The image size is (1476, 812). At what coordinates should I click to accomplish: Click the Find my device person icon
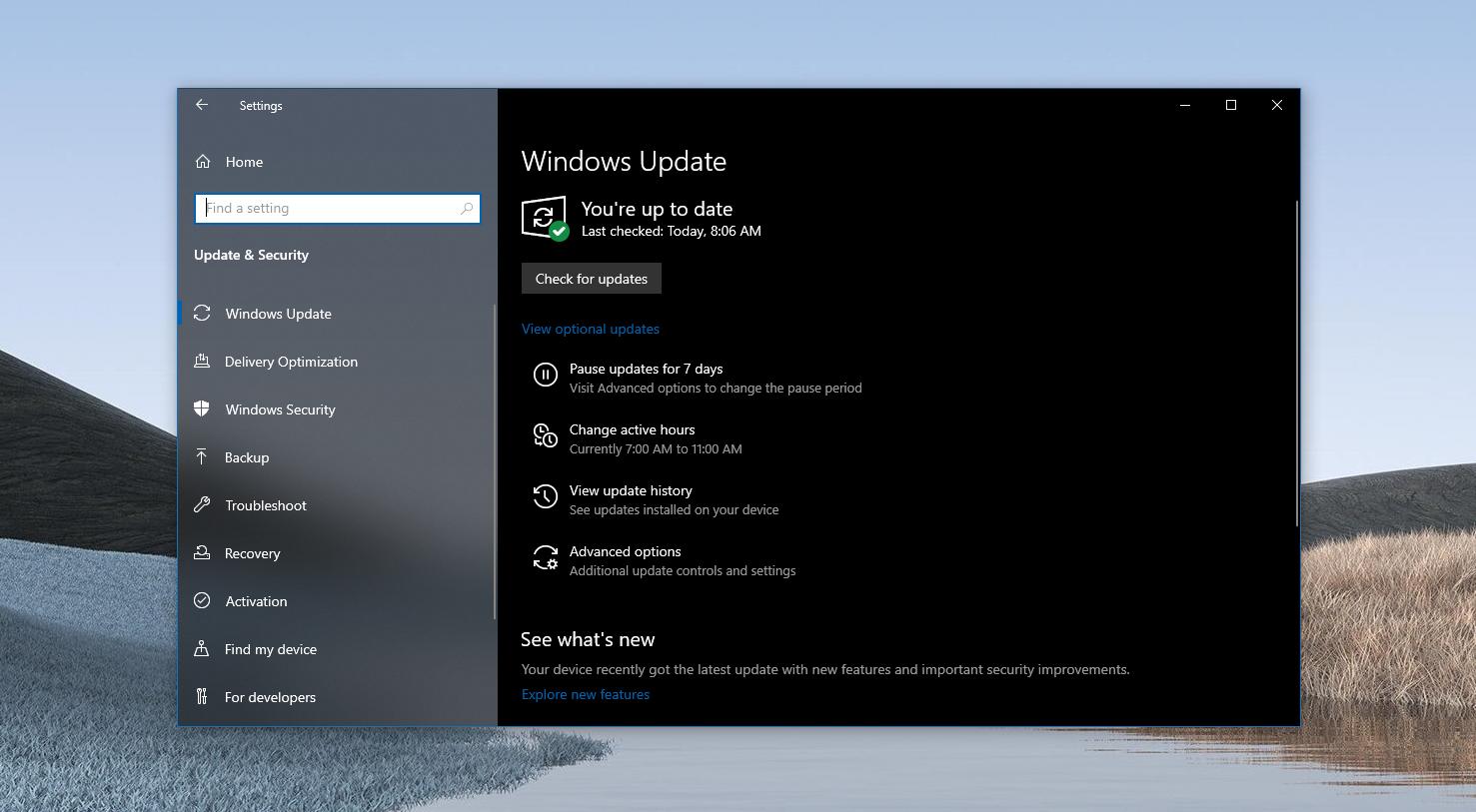[x=202, y=648]
